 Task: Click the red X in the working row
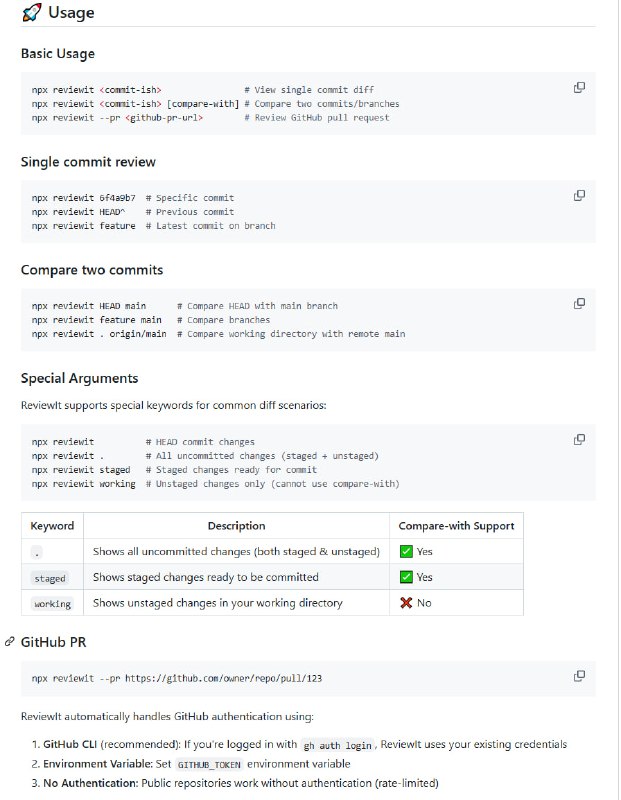(x=406, y=603)
